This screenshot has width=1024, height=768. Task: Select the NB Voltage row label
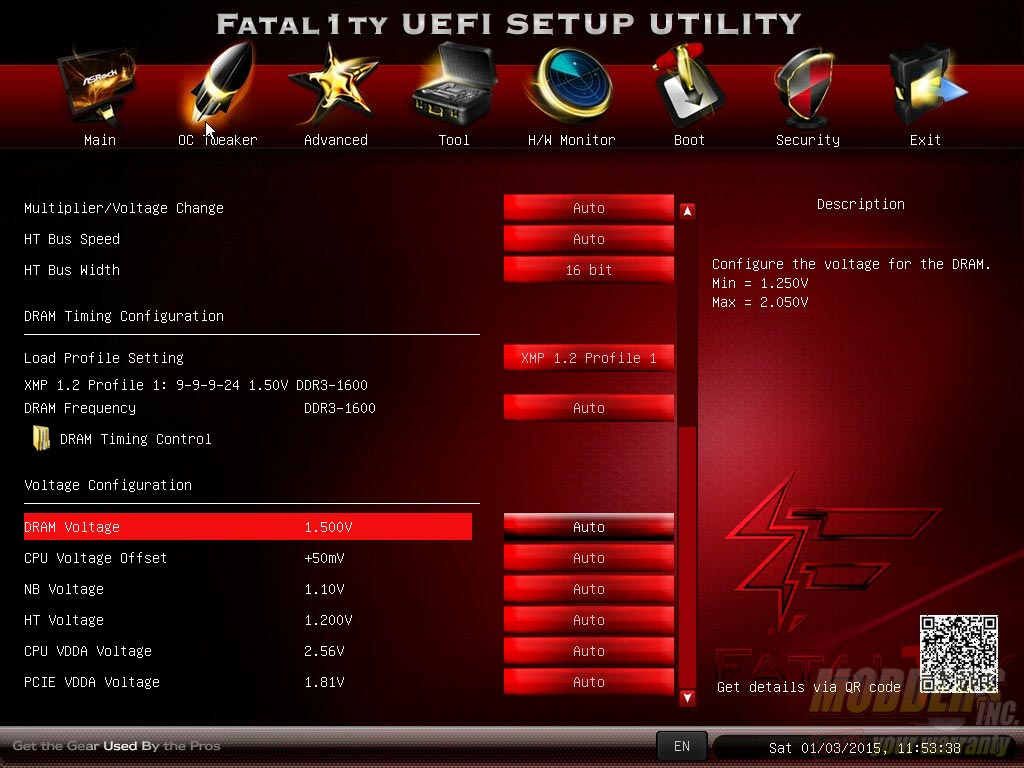tap(64, 589)
